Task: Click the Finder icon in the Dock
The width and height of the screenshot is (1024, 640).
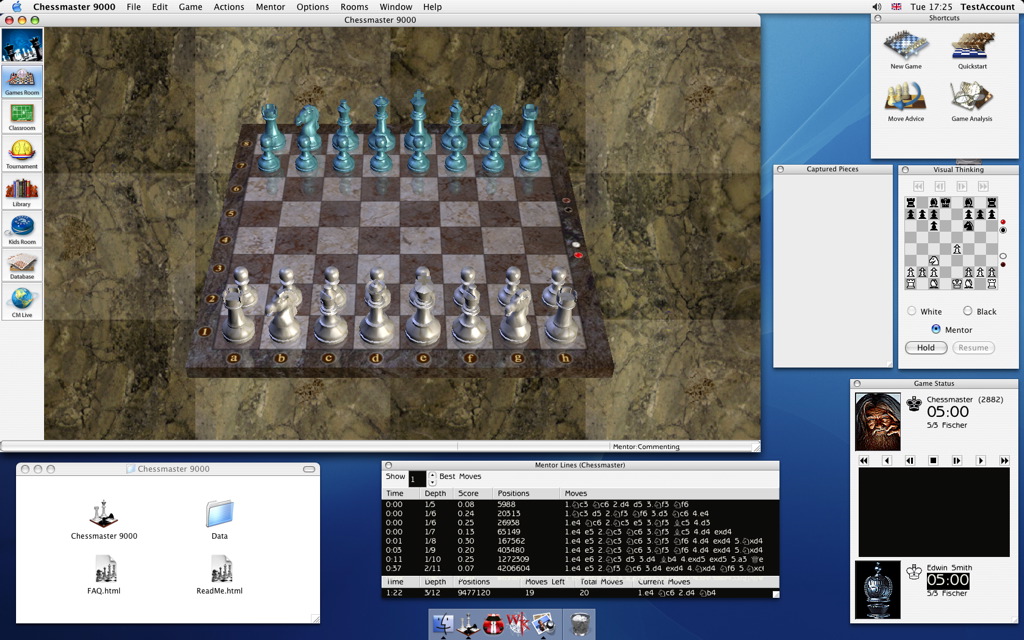Action: [x=443, y=624]
